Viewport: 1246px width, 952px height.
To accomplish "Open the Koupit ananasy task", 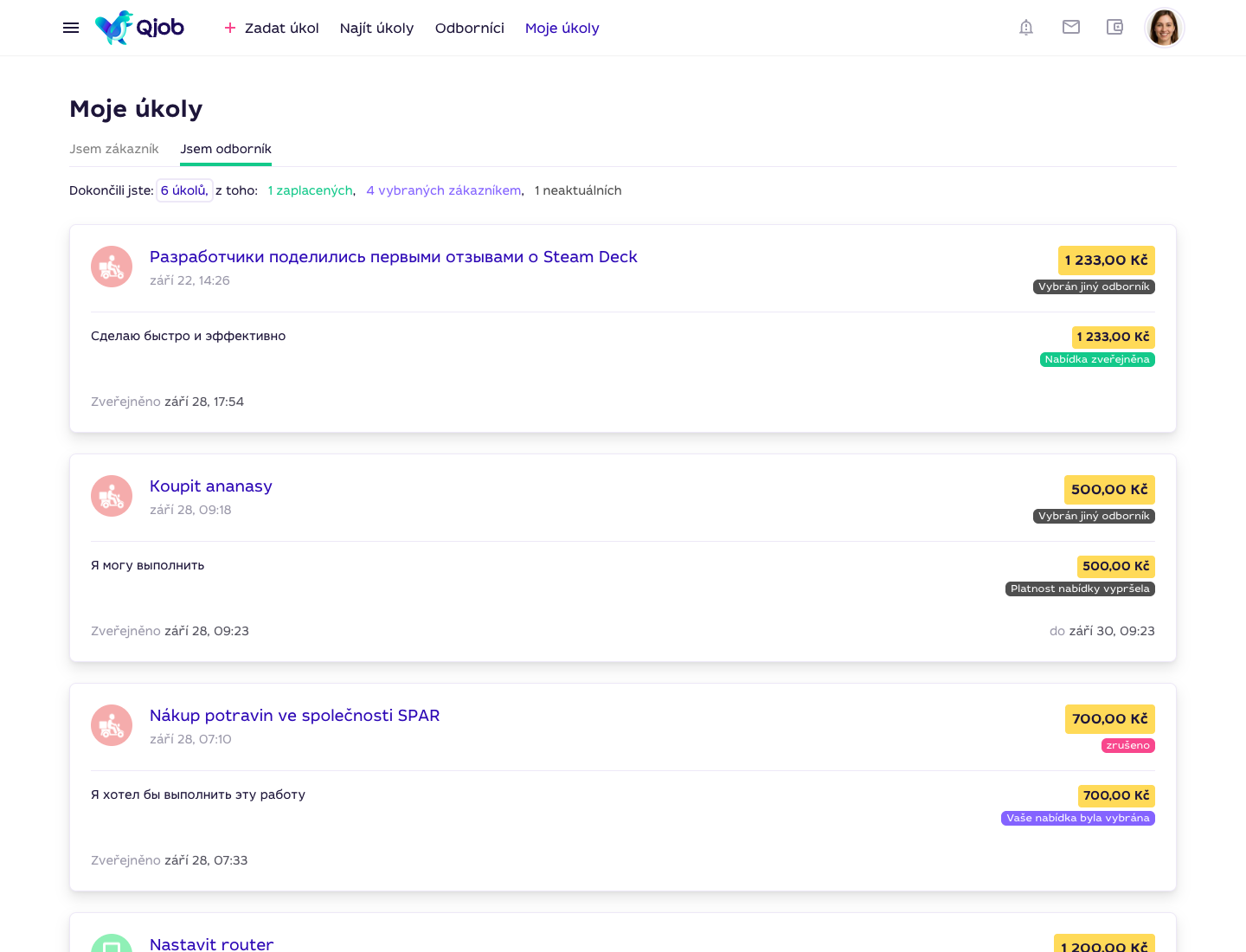I will (211, 486).
